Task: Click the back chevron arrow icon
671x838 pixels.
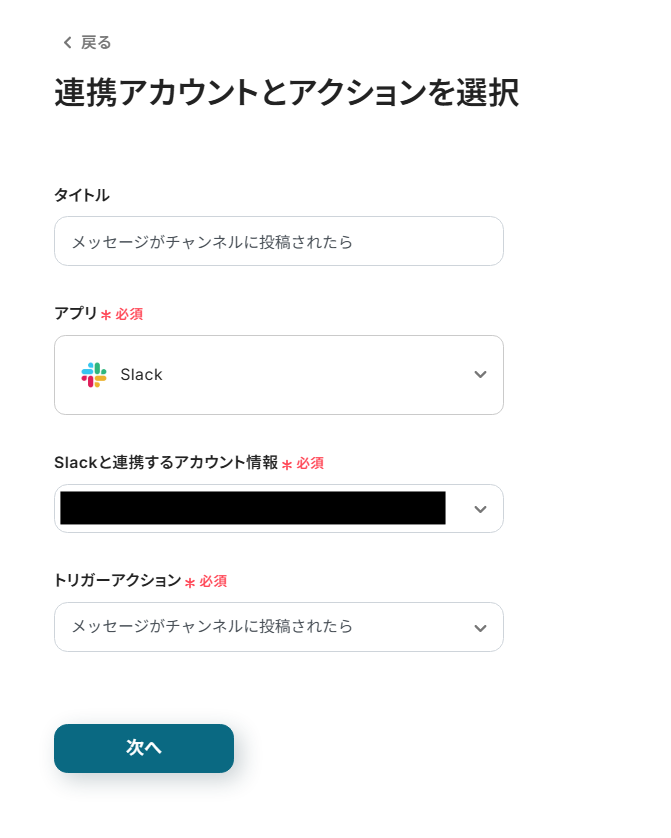Action: (67, 42)
